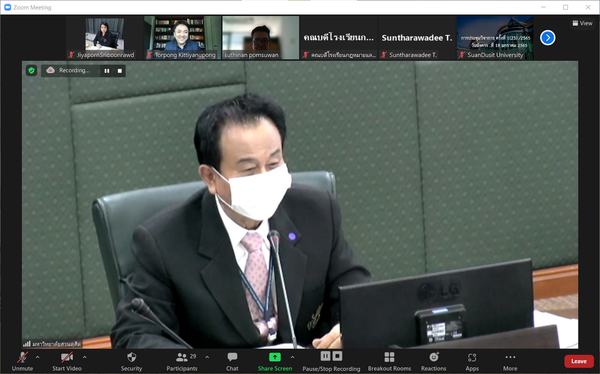
Task: Open video options arrow beside Start Video
Action: (x=85, y=357)
